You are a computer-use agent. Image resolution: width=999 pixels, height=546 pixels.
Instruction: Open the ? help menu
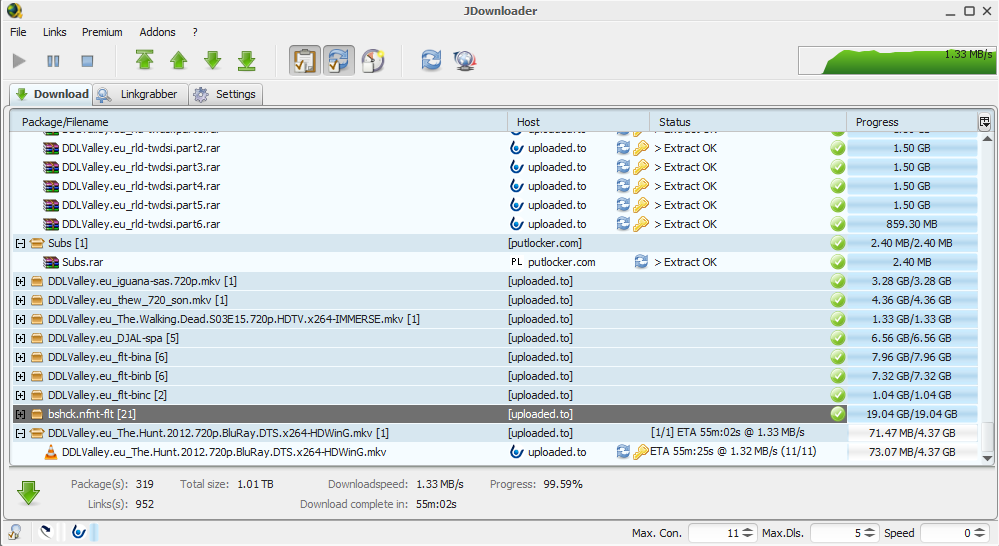195,32
